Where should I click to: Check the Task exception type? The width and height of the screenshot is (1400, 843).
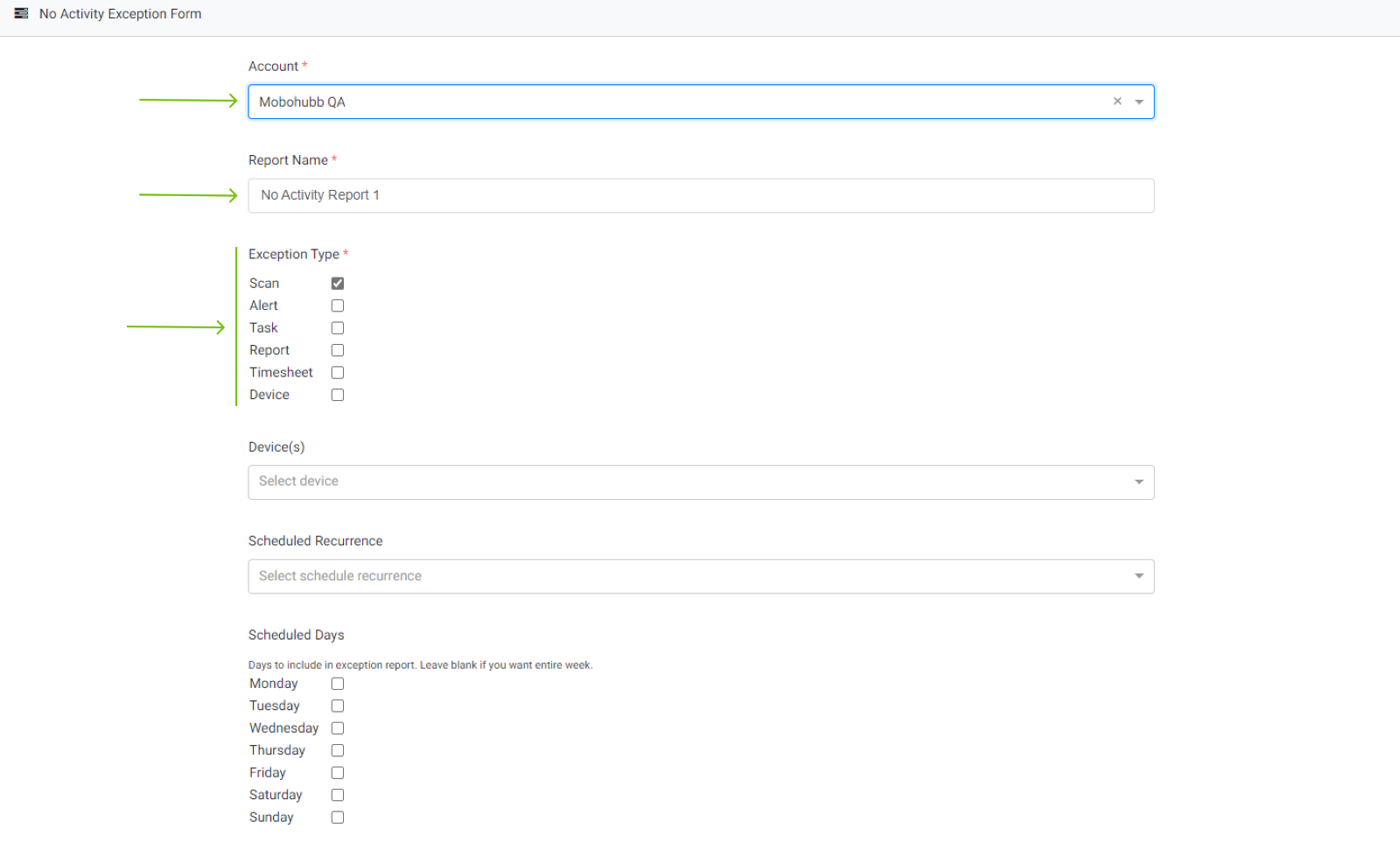338,328
